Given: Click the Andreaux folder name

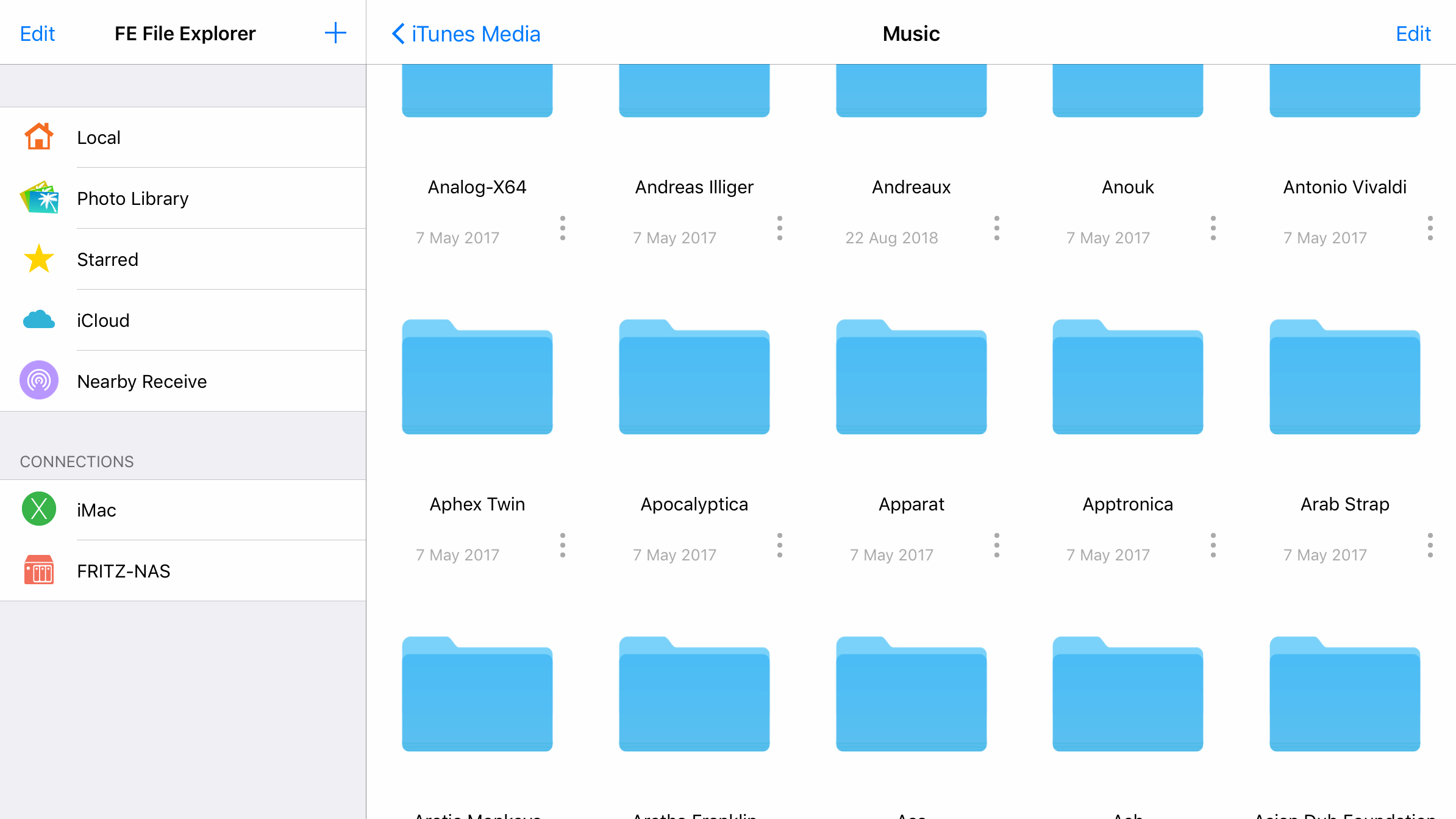Looking at the screenshot, I should (x=912, y=187).
